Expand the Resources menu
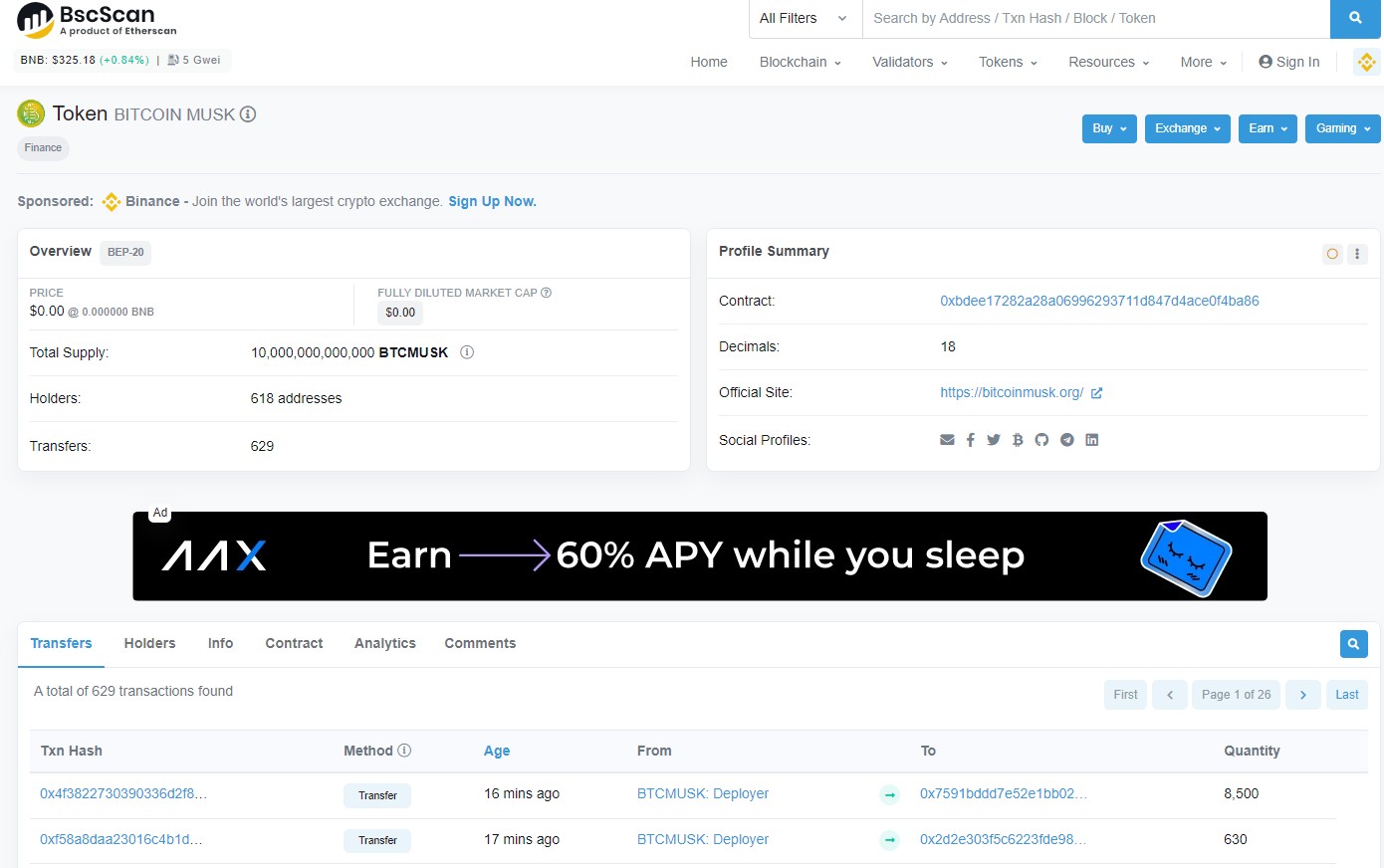This screenshot has height=868, width=1384. point(1109,62)
